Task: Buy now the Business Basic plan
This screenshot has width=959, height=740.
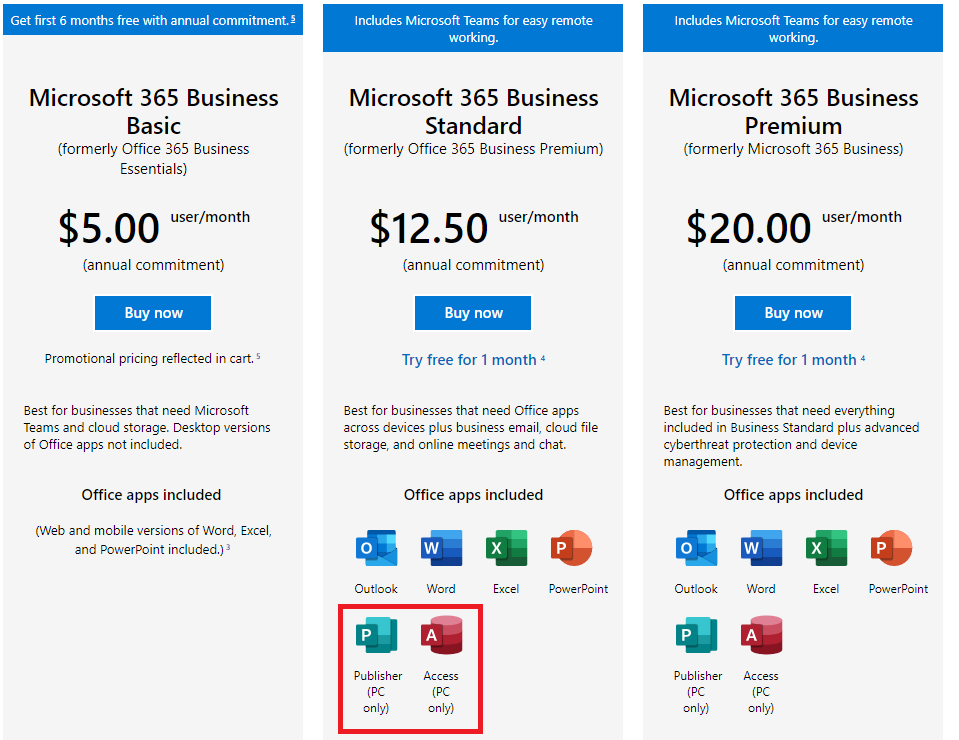Action: point(153,313)
